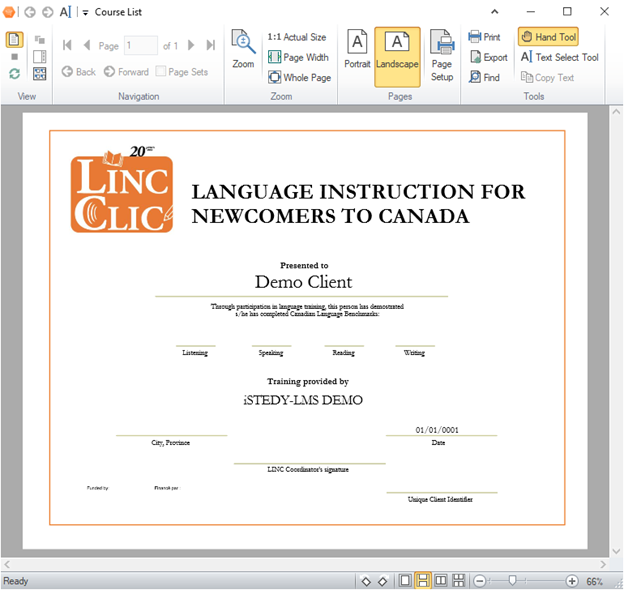Click the title bar forward arrow icon
Image resolution: width=624 pixels, height=590 pixels.
click(48, 12)
